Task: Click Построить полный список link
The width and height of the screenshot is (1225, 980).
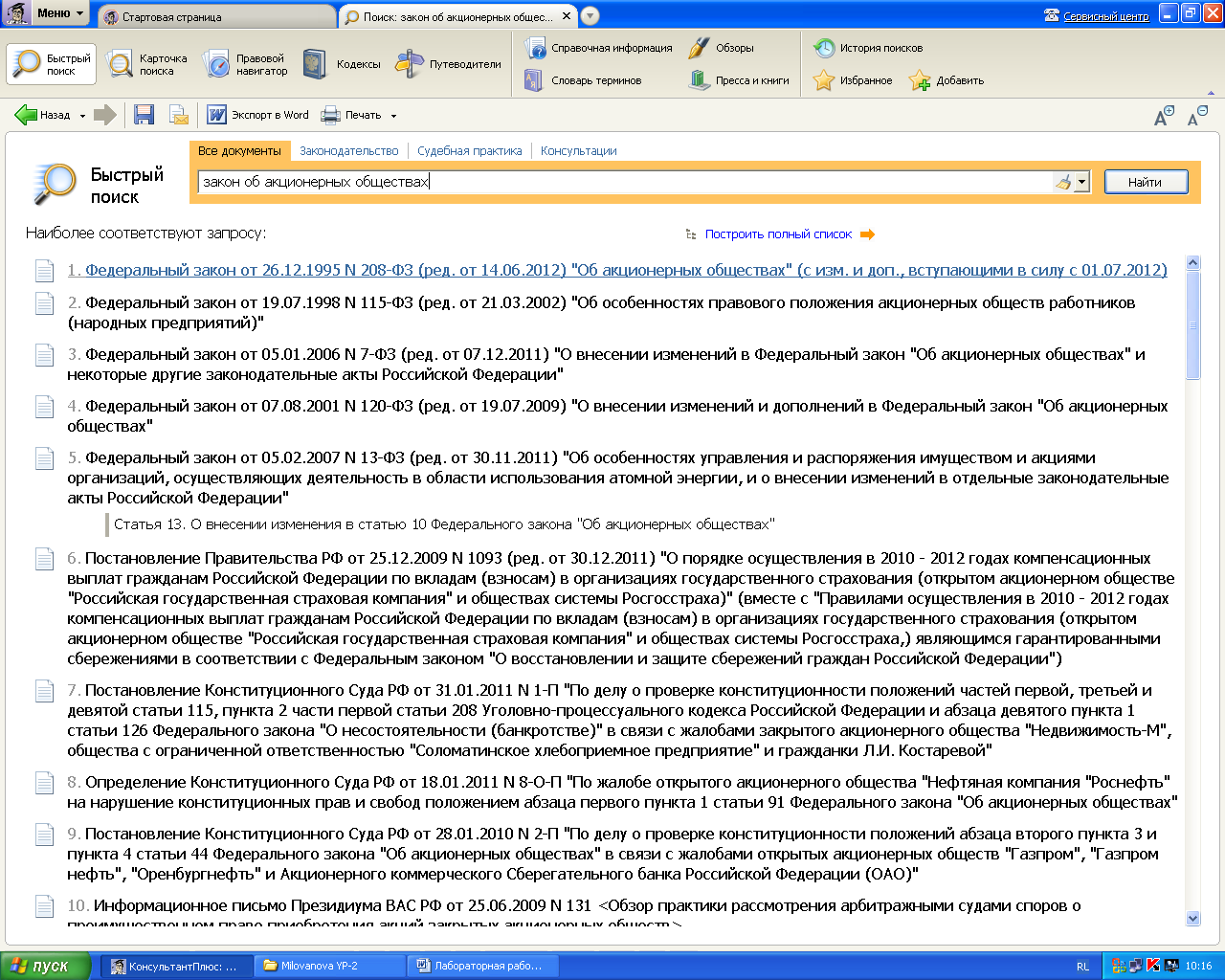Action: tap(778, 234)
